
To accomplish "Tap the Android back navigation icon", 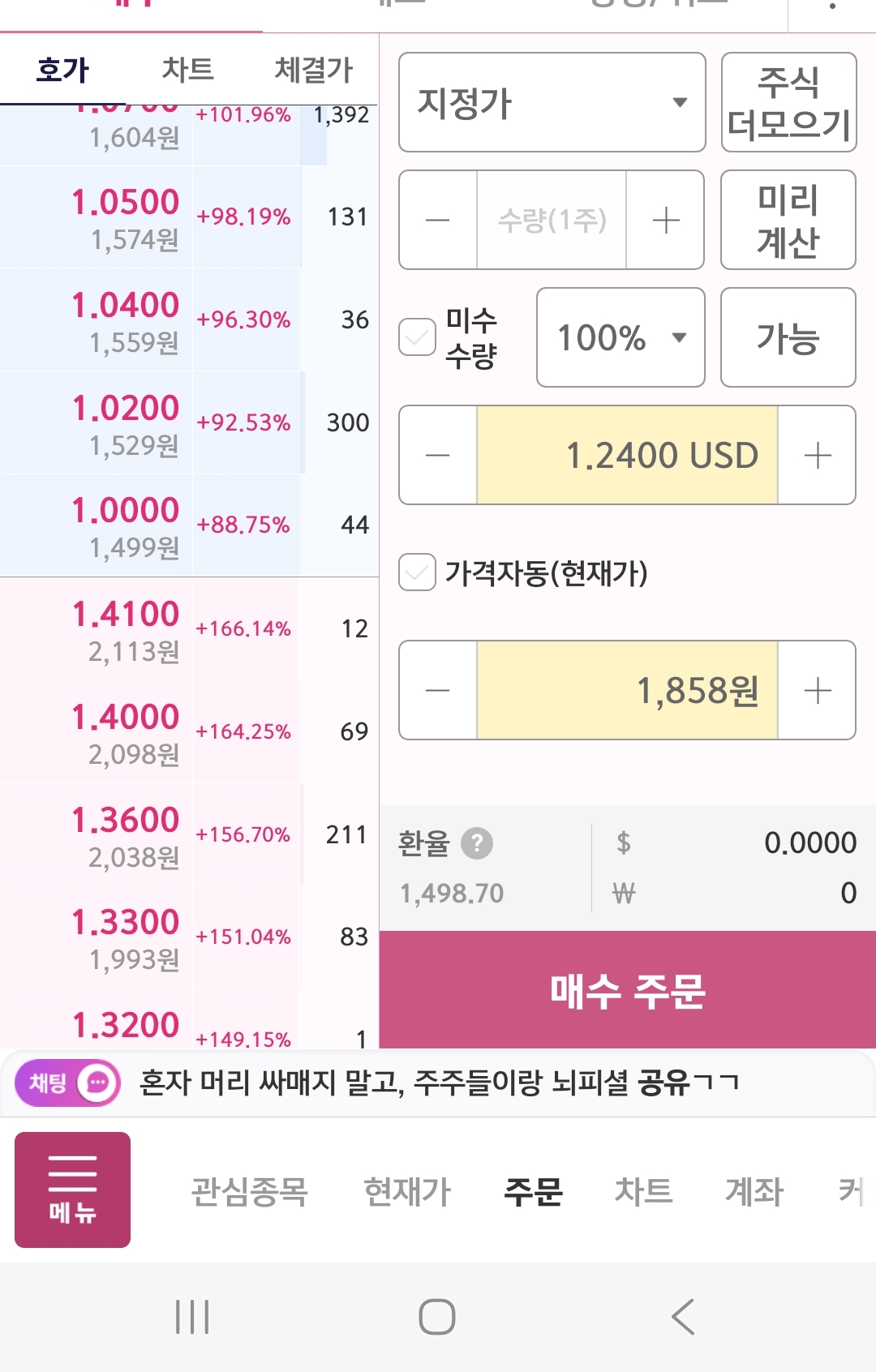I will 683,1316.
